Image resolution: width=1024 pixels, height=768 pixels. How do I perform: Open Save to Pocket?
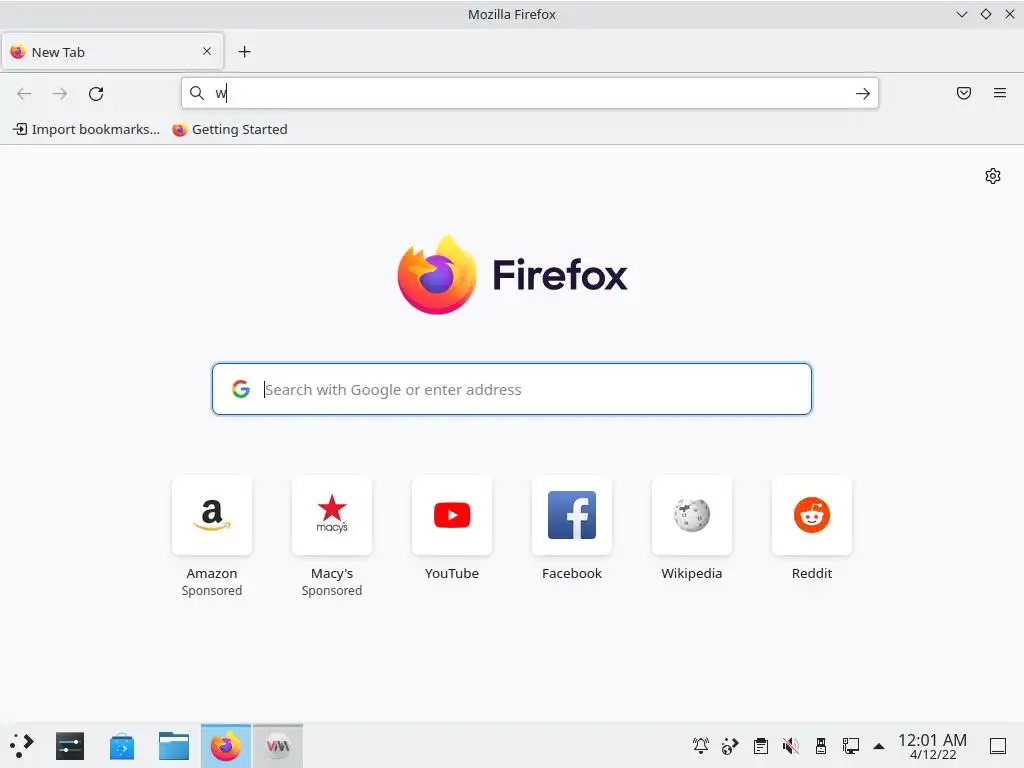pyautogui.click(x=964, y=93)
